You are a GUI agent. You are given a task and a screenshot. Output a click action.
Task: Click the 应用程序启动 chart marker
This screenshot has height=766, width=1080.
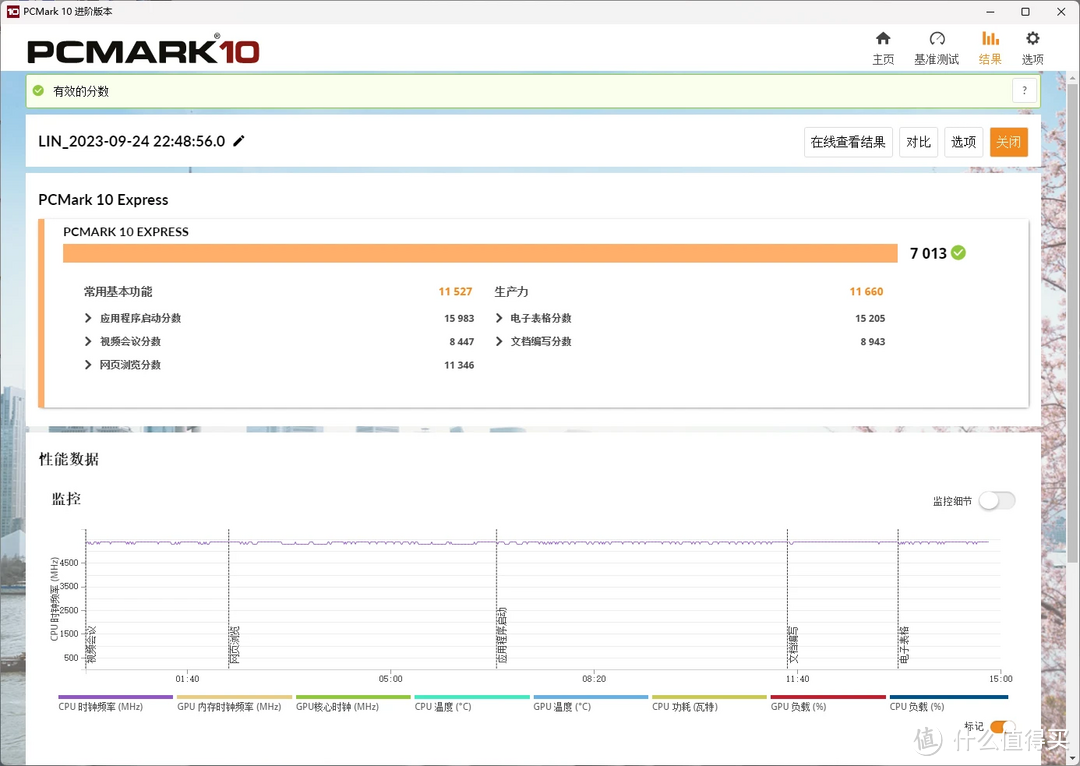[x=502, y=634]
